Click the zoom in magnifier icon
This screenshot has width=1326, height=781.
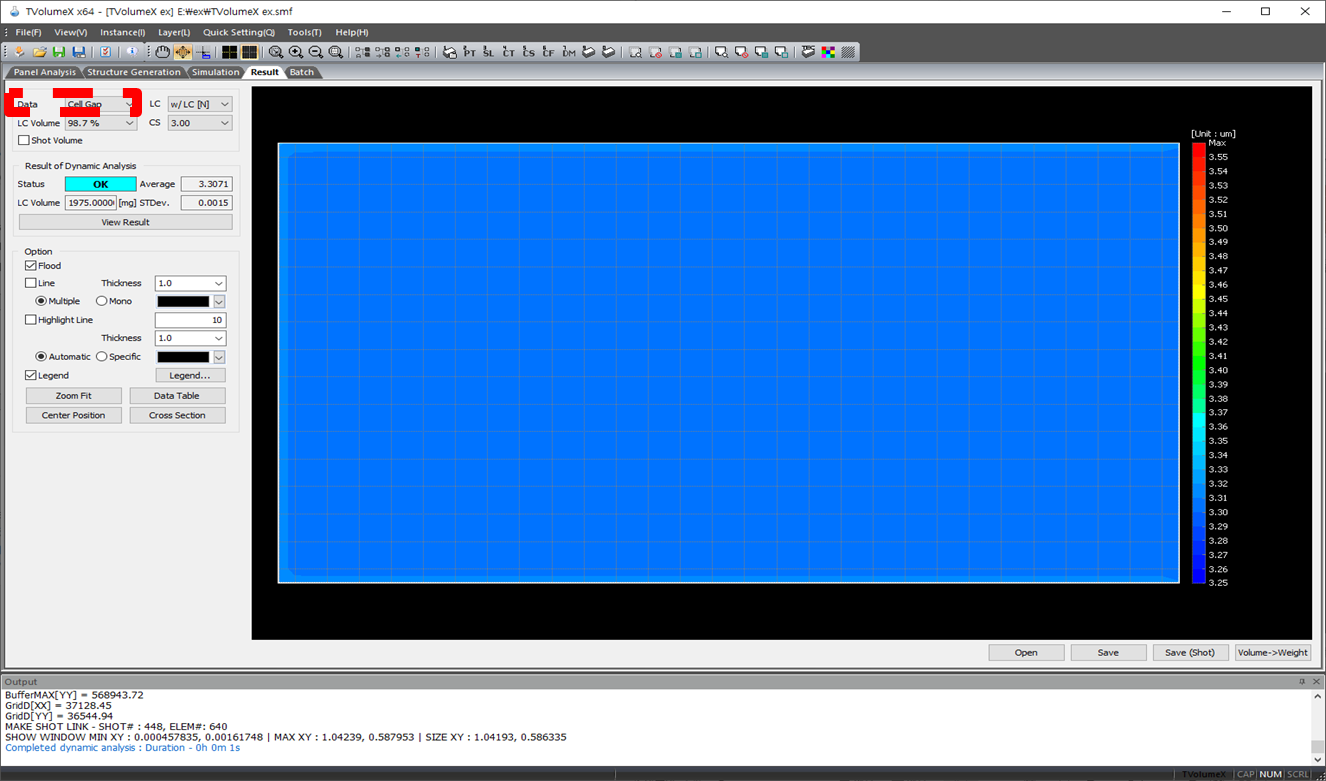(x=296, y=52)
